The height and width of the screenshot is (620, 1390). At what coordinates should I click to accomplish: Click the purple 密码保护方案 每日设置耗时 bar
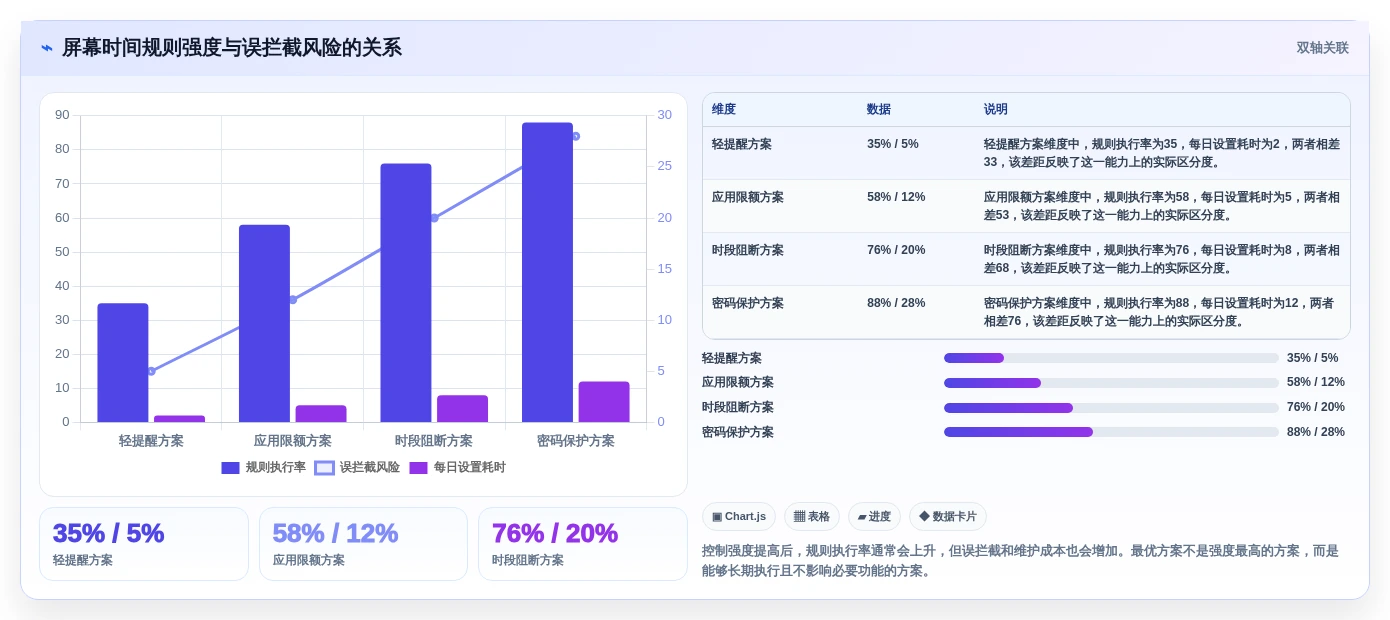coord(604,402)
